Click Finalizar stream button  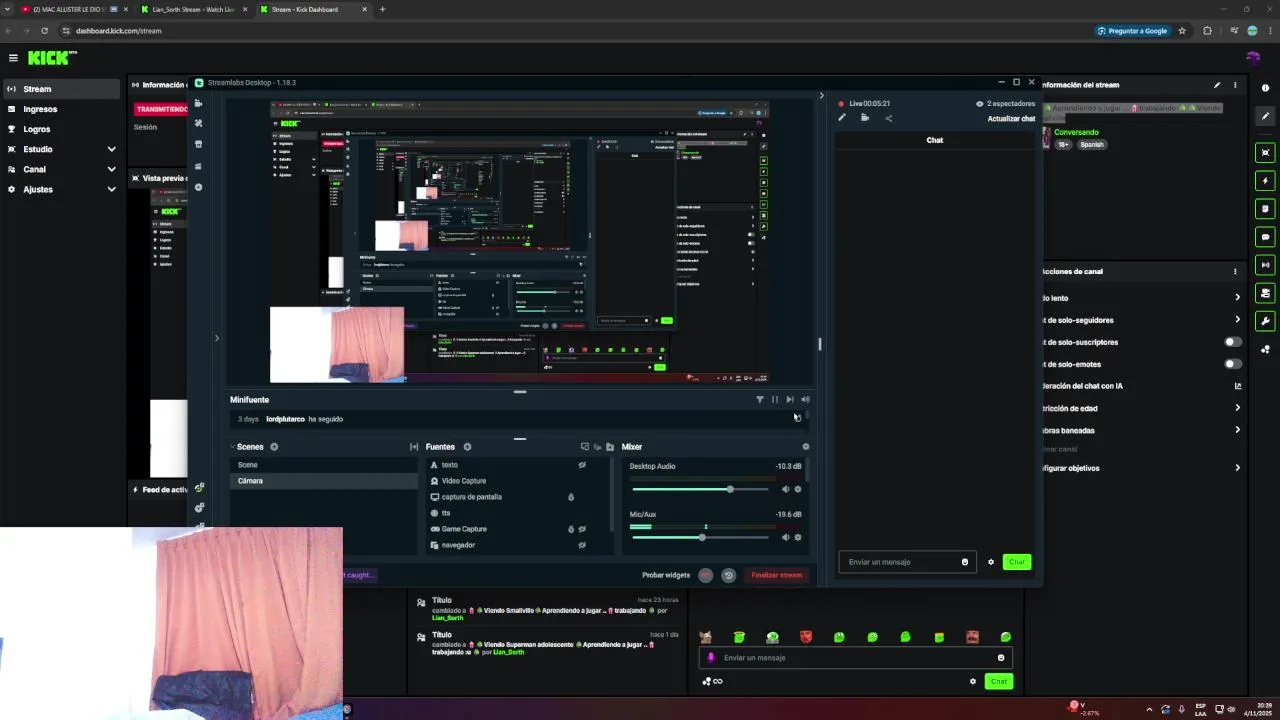click(777, 575)
